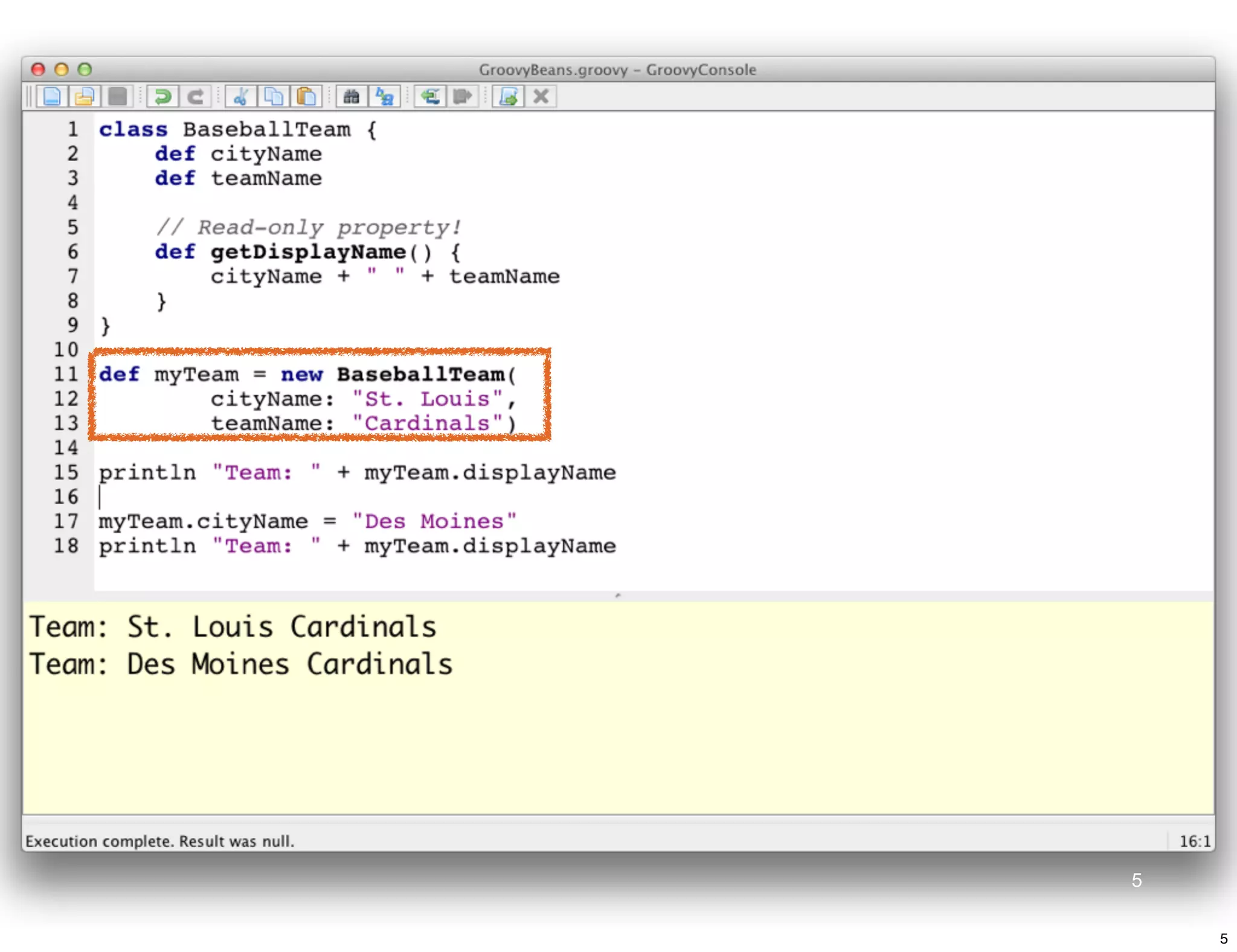Click the Save toolbar icon
The image size is (1237, 952).
coord(118,97)
